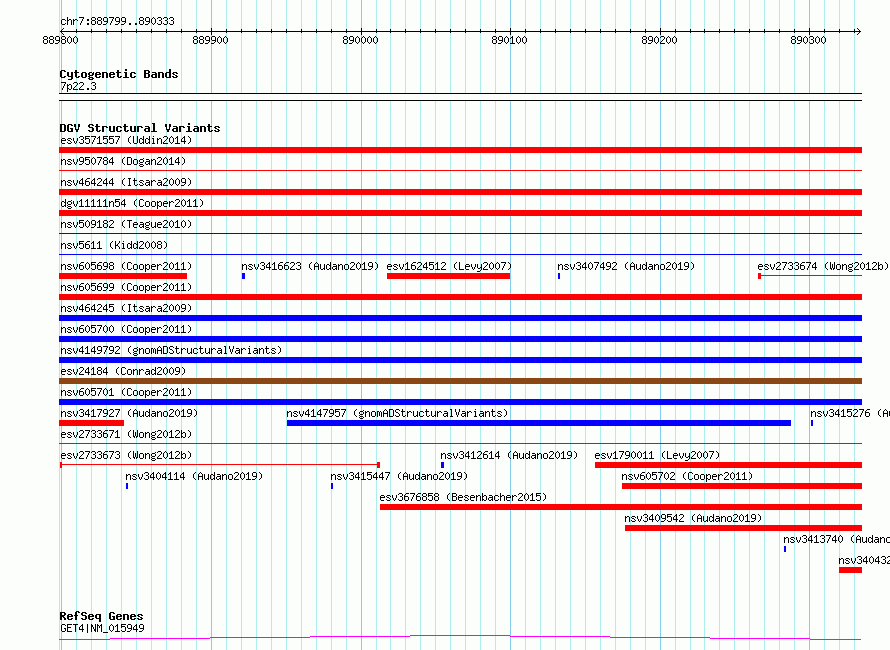890x650 pixels.
Task: Click red bar under nsv3409542
Action: pos(744,528)
